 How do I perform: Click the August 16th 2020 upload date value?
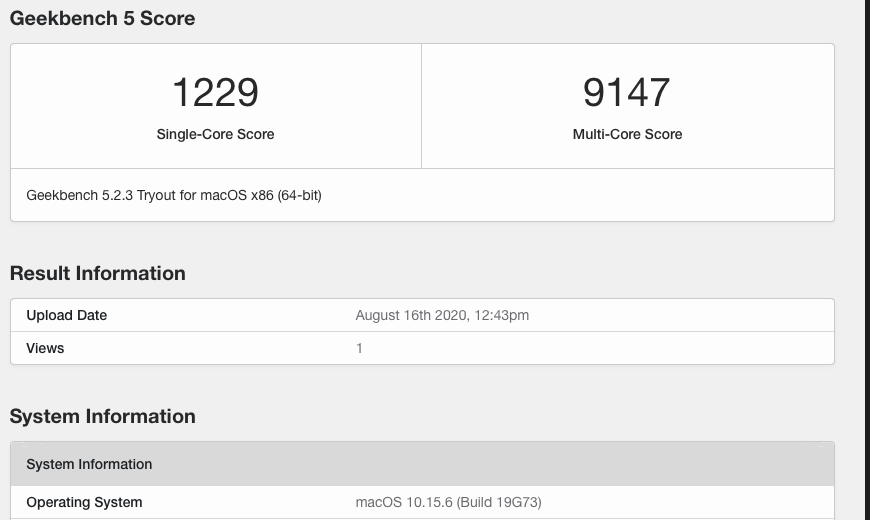coord(442,315)
